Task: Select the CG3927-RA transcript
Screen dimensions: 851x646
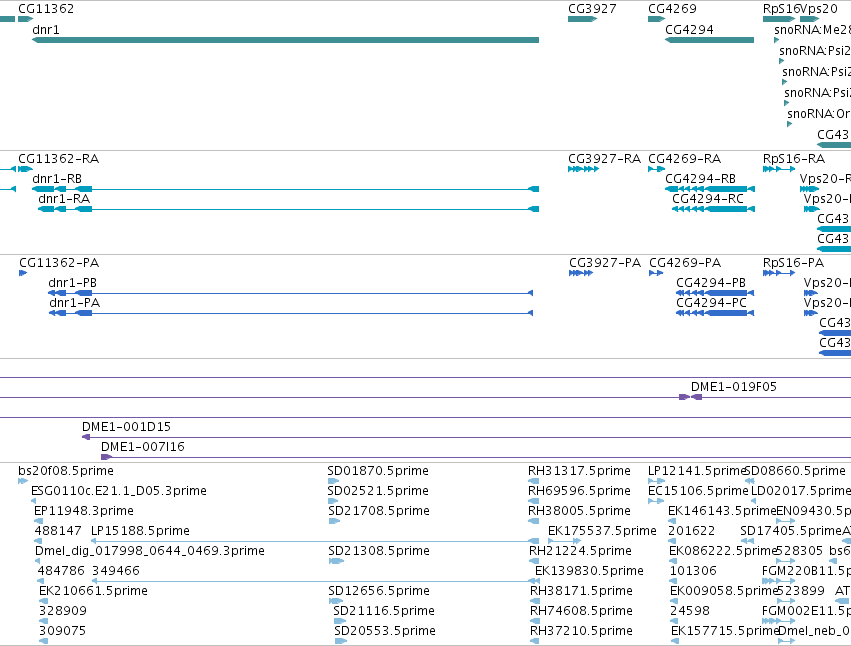Action: click(x=583, y=169)
